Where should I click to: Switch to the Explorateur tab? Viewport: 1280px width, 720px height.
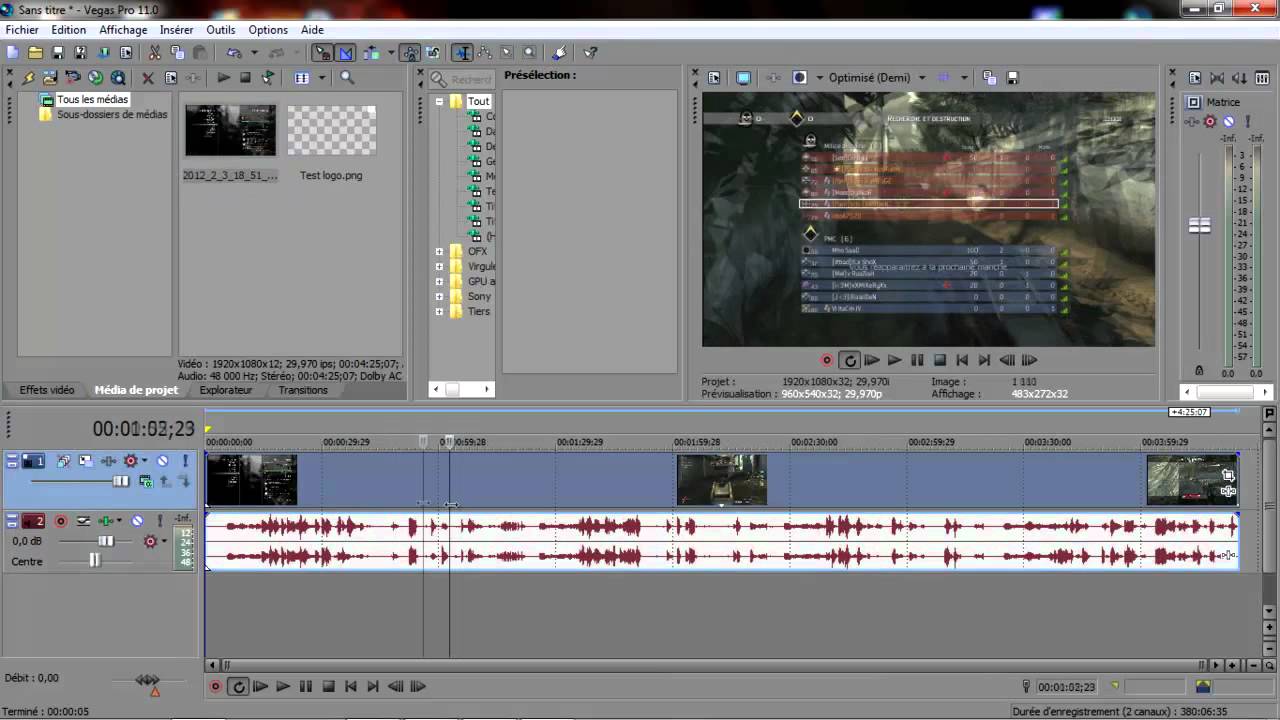[x=226, y=390]
